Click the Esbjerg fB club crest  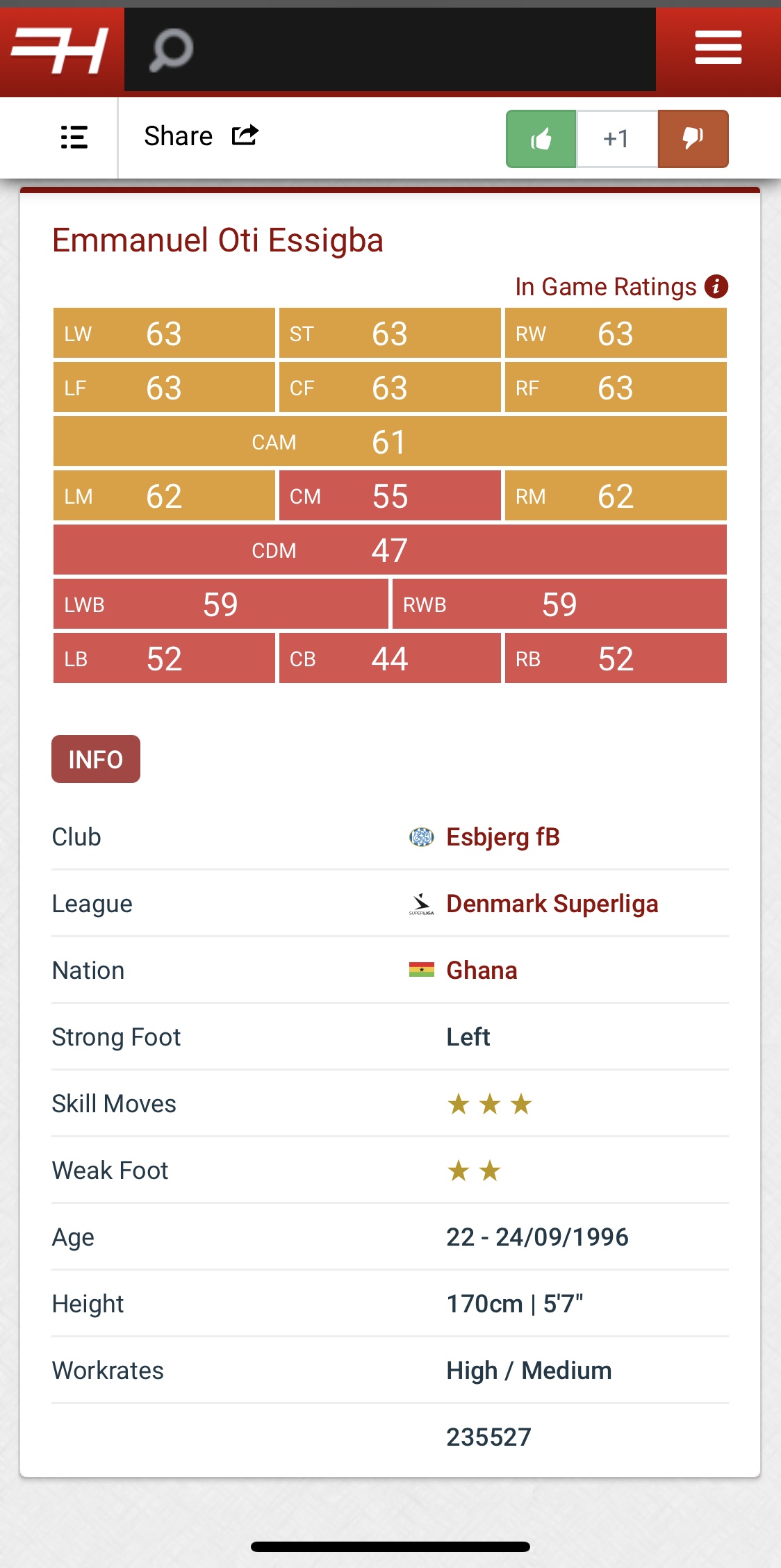click(421, 837)
